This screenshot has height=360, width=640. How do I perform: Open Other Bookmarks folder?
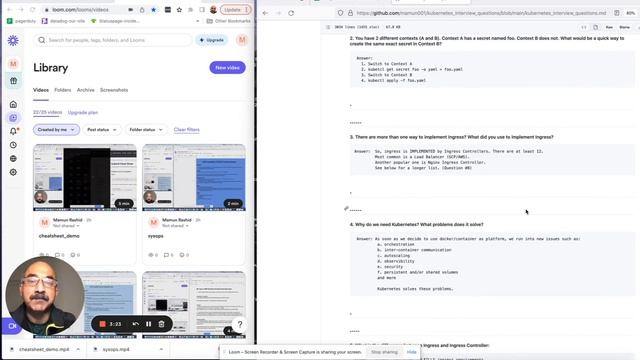[229, 21]
